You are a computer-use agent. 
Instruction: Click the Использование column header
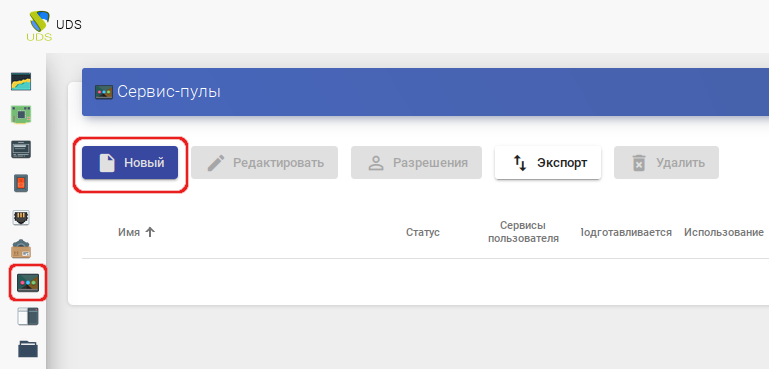tap(723, 232)
